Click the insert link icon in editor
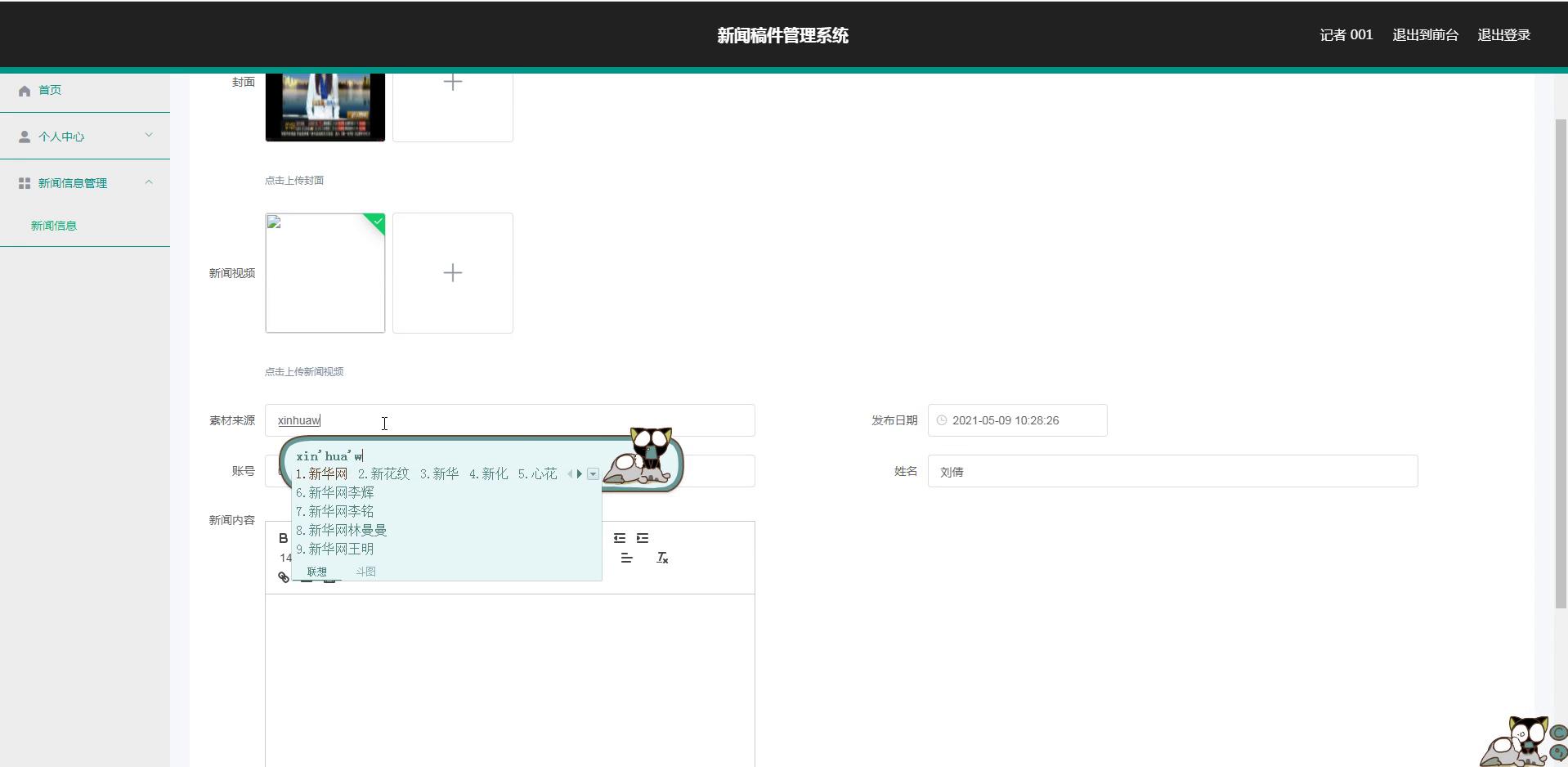Viewport: 1568px width, 767px height. 284,577
